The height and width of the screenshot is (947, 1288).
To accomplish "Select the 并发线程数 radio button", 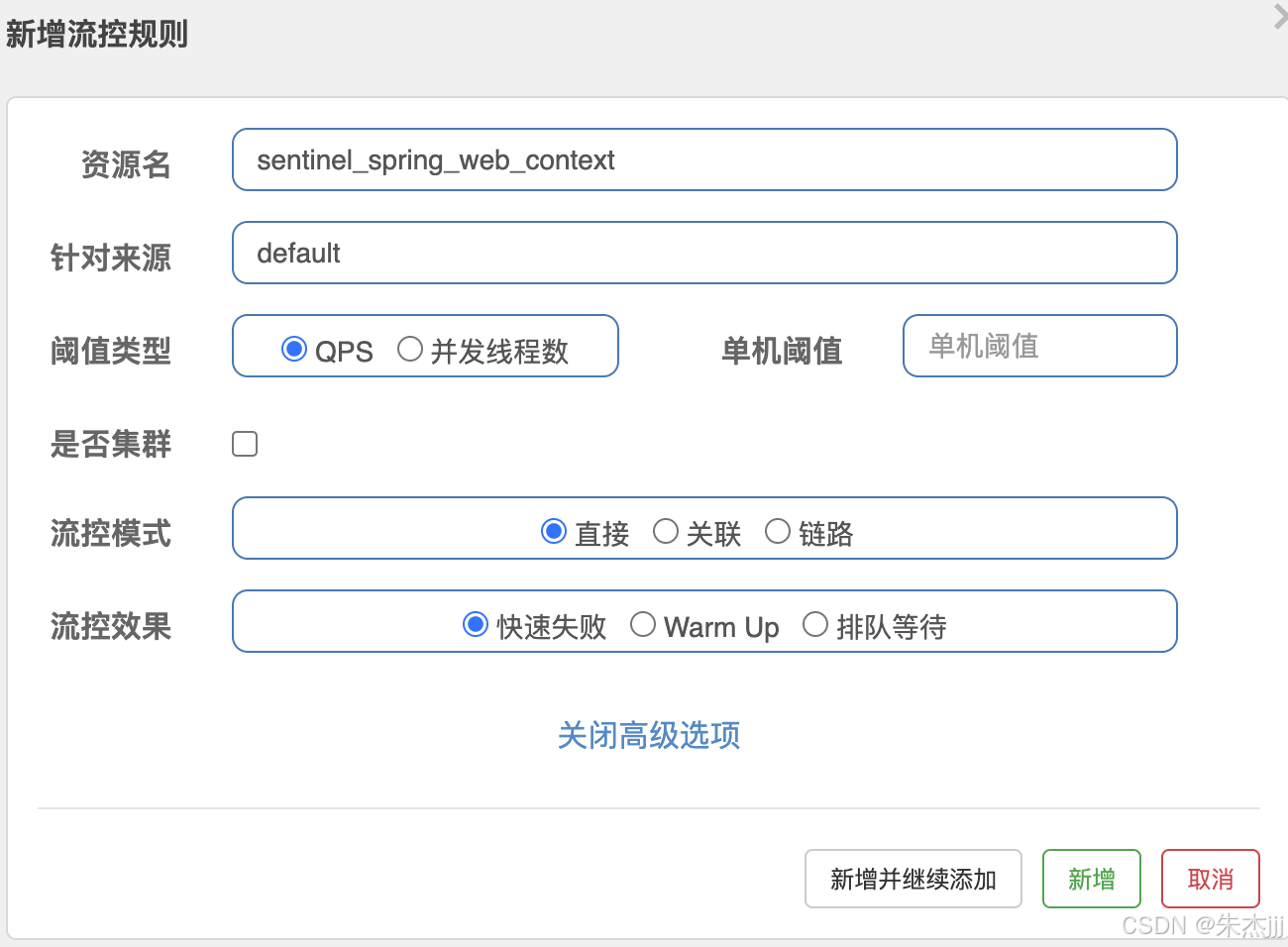I will point(410,349).
